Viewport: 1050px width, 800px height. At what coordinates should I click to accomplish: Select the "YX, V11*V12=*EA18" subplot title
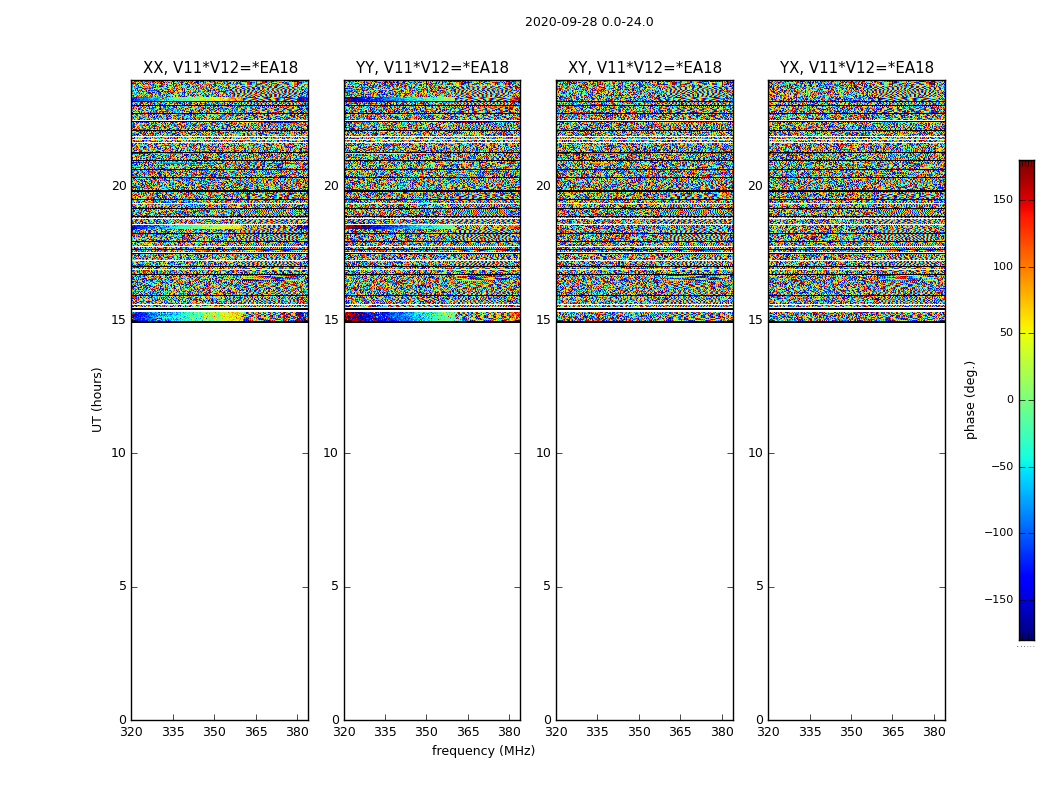tap(856, 68)
